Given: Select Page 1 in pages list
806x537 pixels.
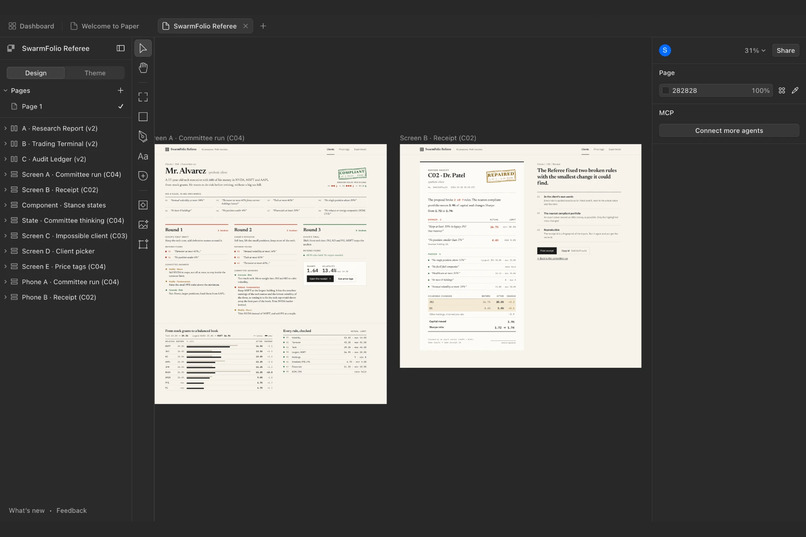Looking at the screenshot, I should click(x=66, y=106).
